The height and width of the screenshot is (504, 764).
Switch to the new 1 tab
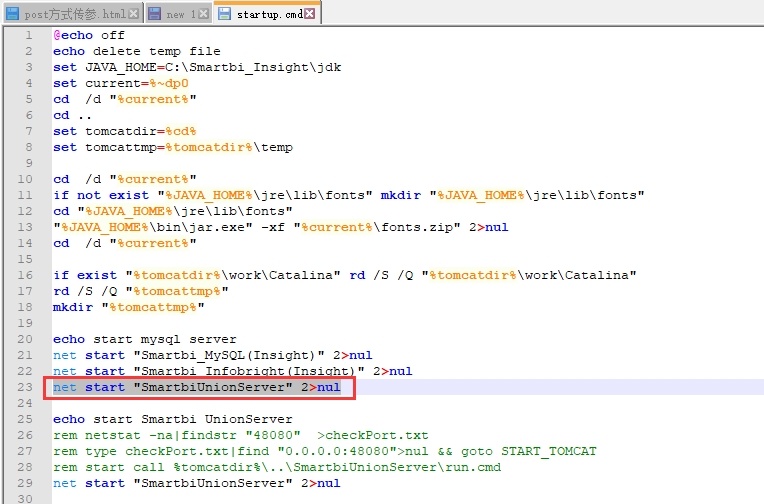(x=178, y=14)
